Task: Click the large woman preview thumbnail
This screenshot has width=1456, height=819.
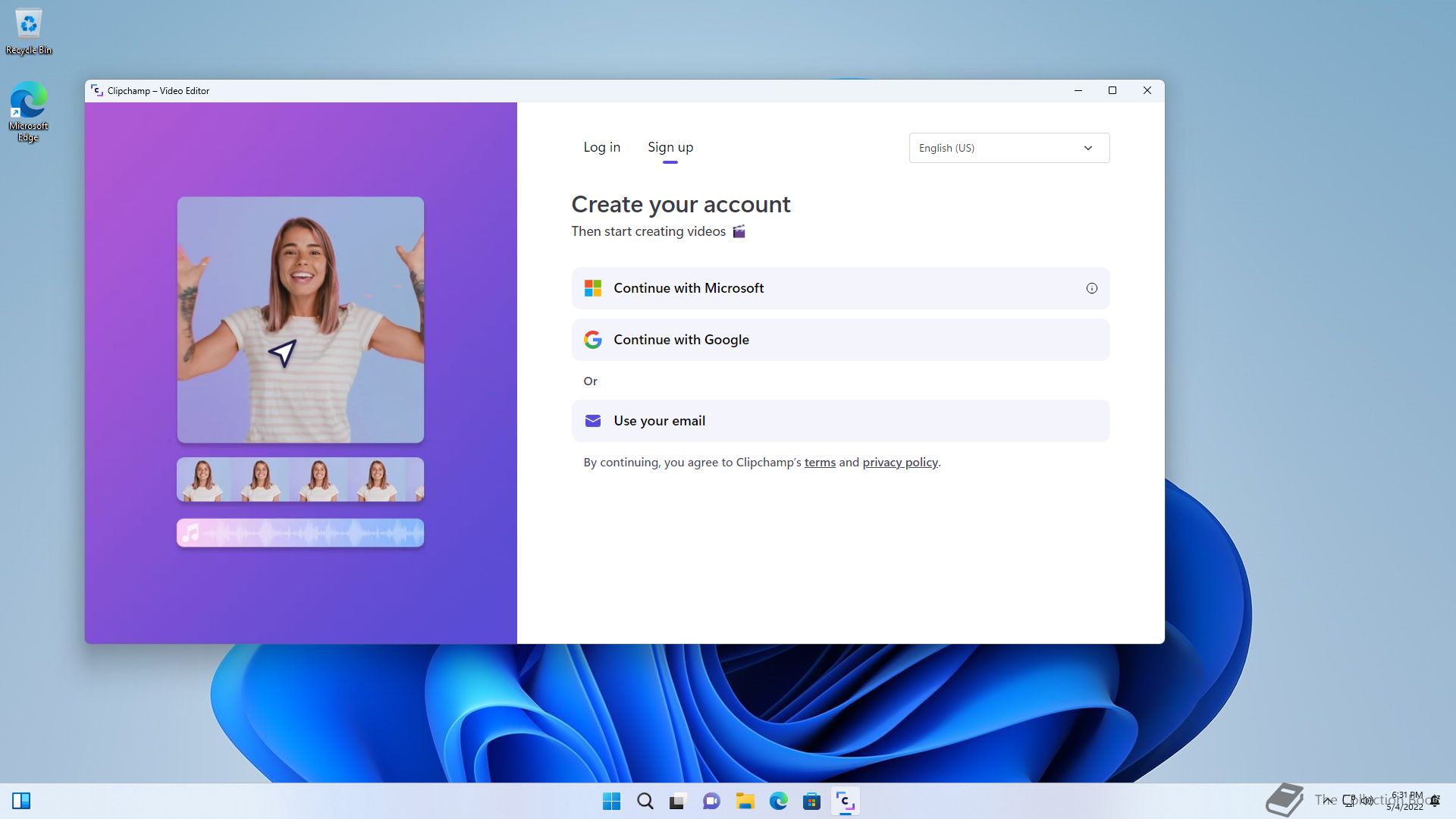Action: pos(300,320)
